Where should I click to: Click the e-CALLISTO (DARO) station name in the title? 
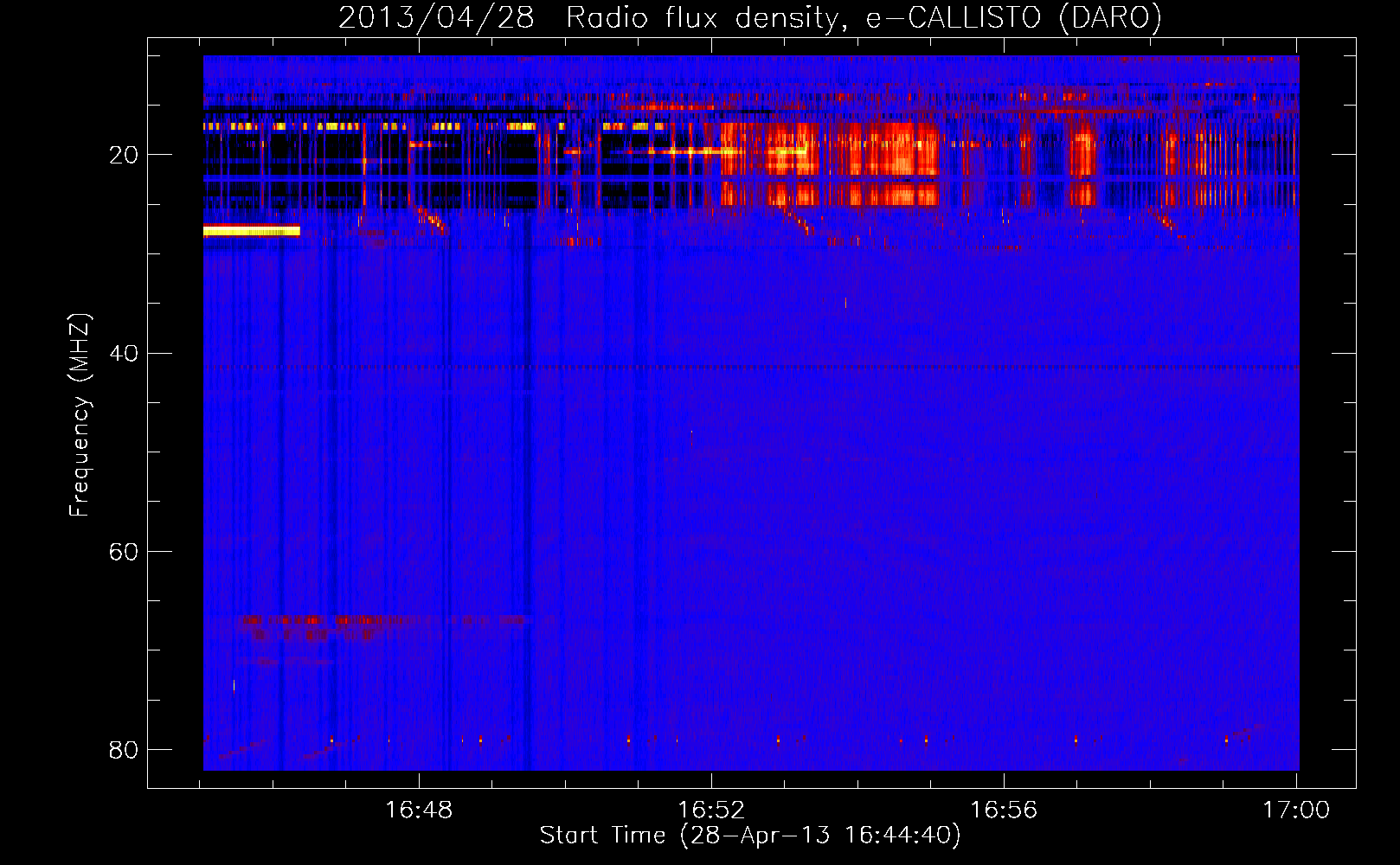pos(1014,18)
